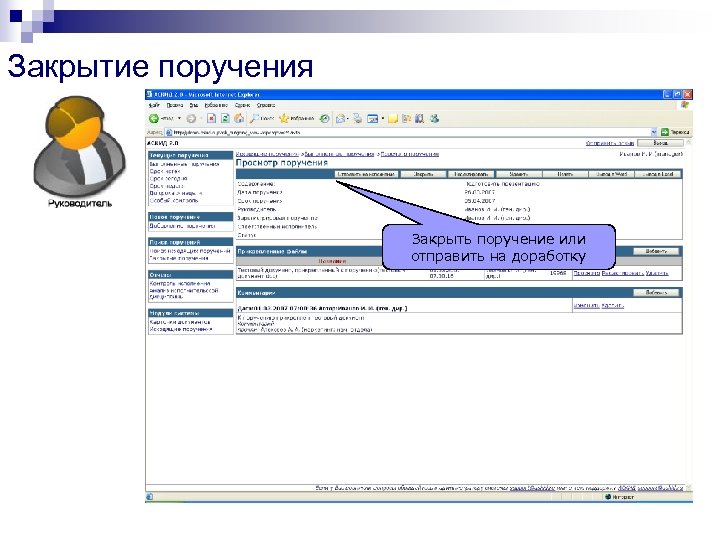Click Изменить link in comment row
The width and height of the screenshot is (720, 540).
(586, 305)
